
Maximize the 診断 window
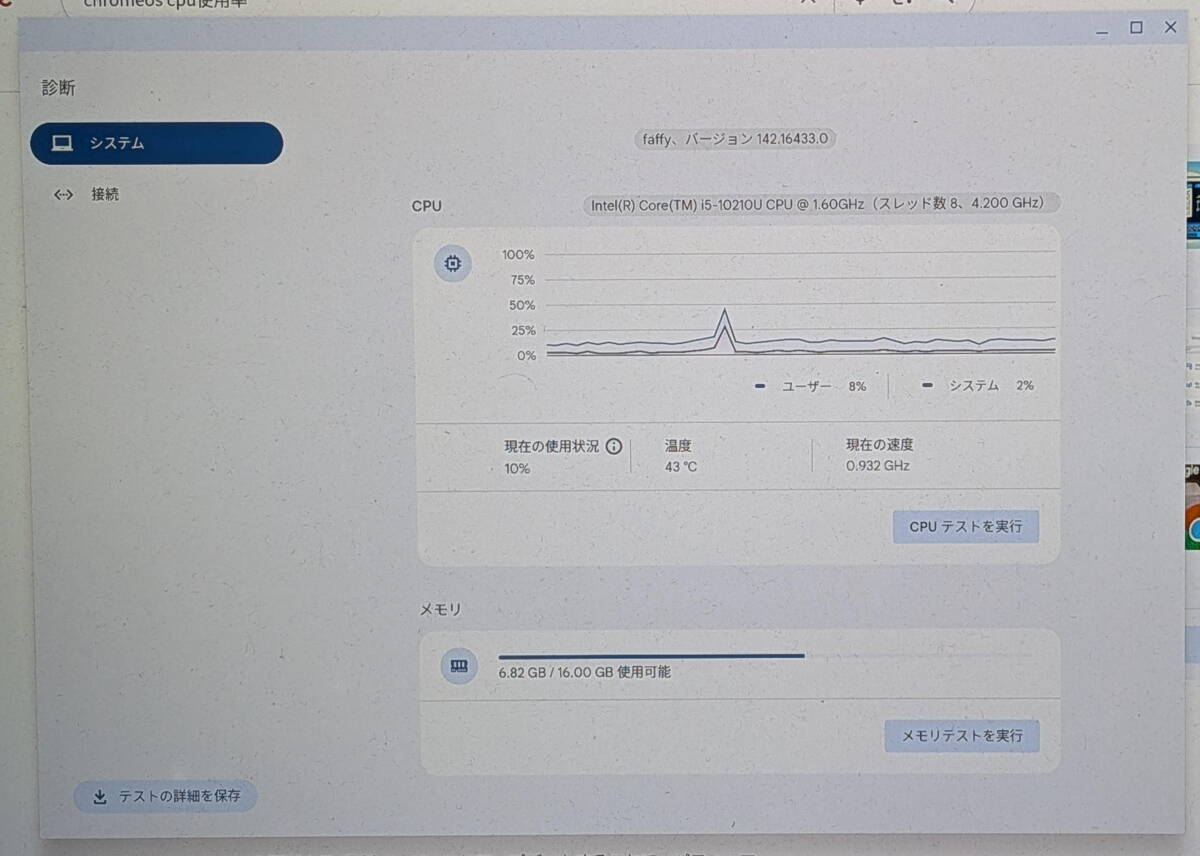click(1136, 28)
